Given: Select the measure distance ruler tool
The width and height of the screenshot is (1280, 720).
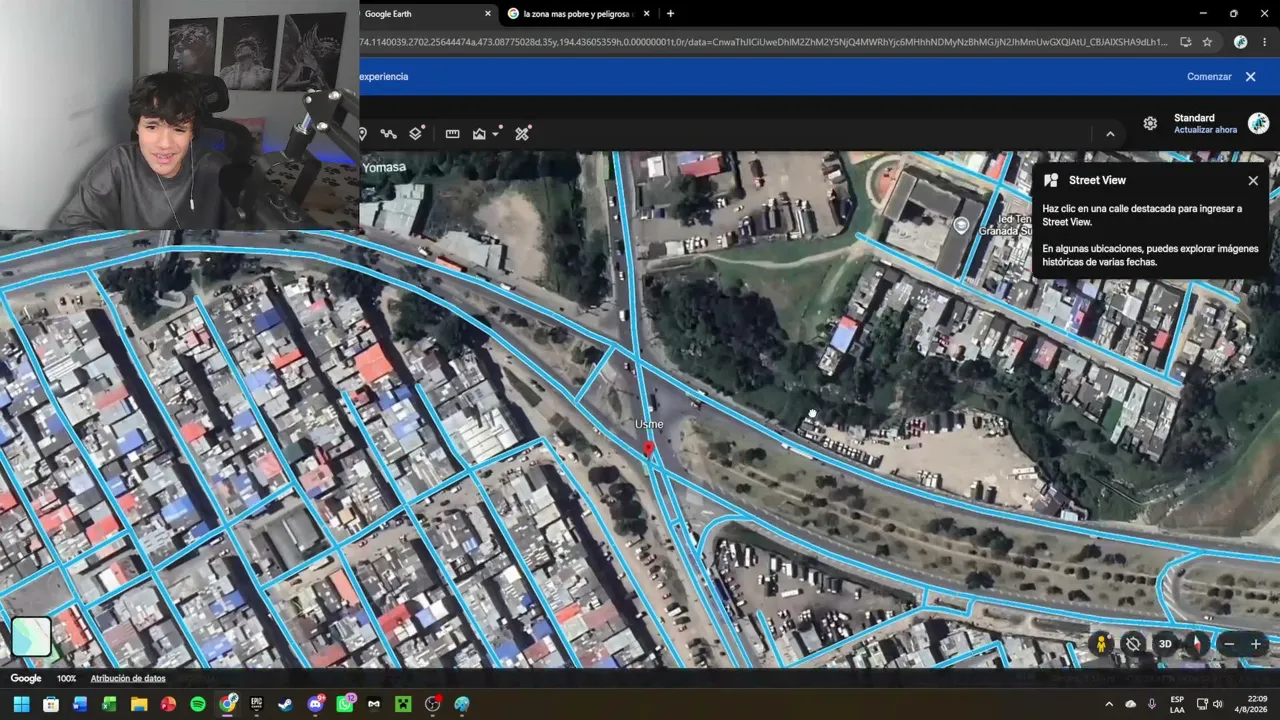Looking at the screenshot, I should (452, 134).
